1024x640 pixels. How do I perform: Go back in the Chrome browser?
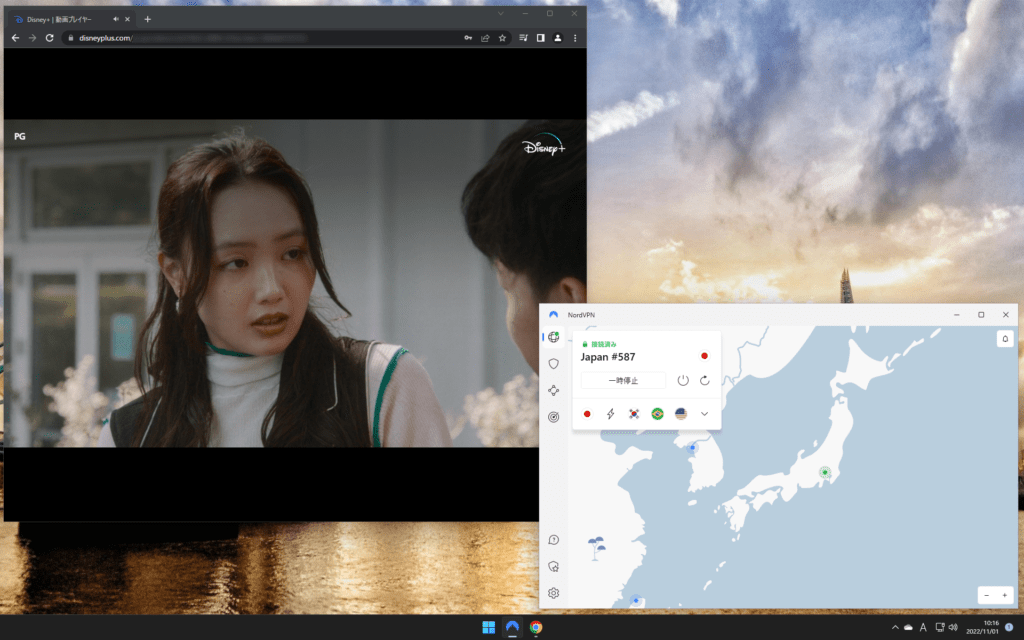15,38
